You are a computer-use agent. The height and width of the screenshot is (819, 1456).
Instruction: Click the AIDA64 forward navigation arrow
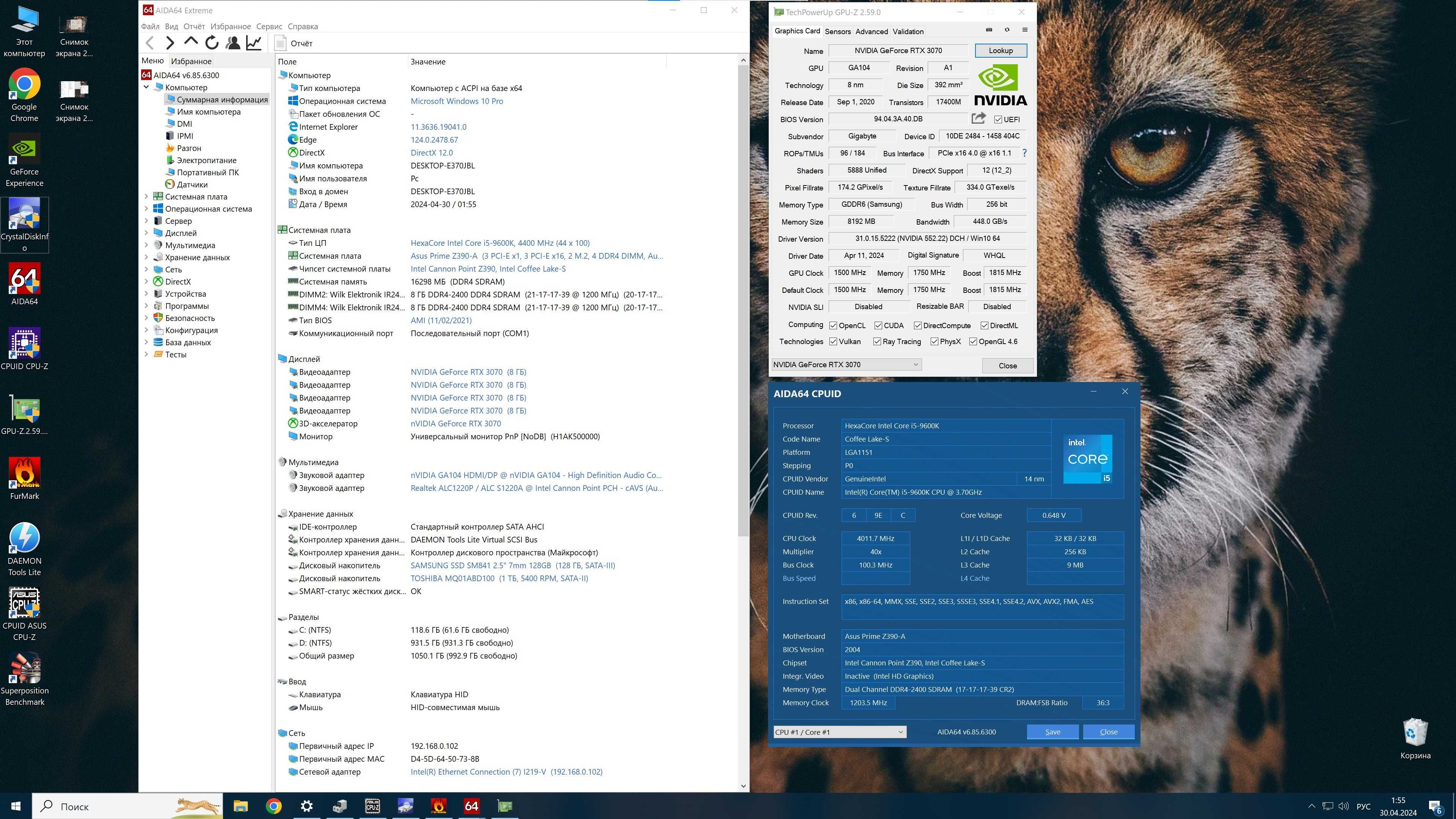170,43
